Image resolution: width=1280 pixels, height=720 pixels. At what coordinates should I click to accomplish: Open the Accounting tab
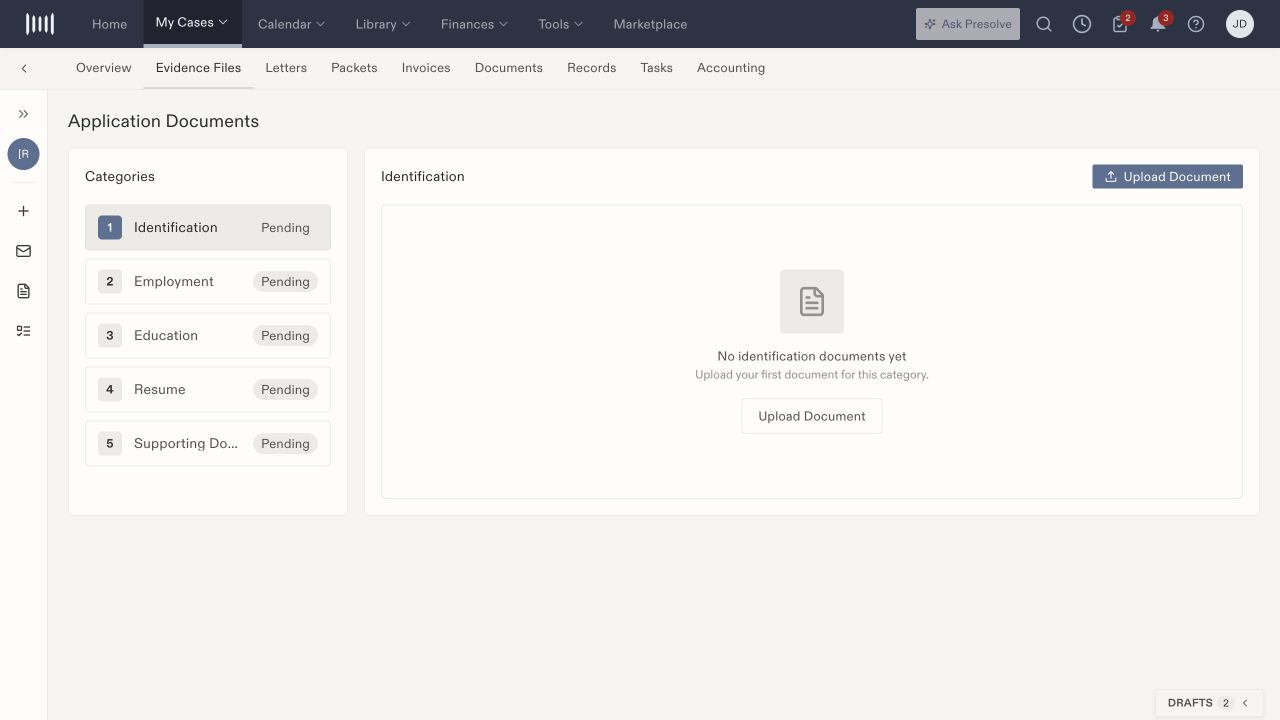[731, 68]
